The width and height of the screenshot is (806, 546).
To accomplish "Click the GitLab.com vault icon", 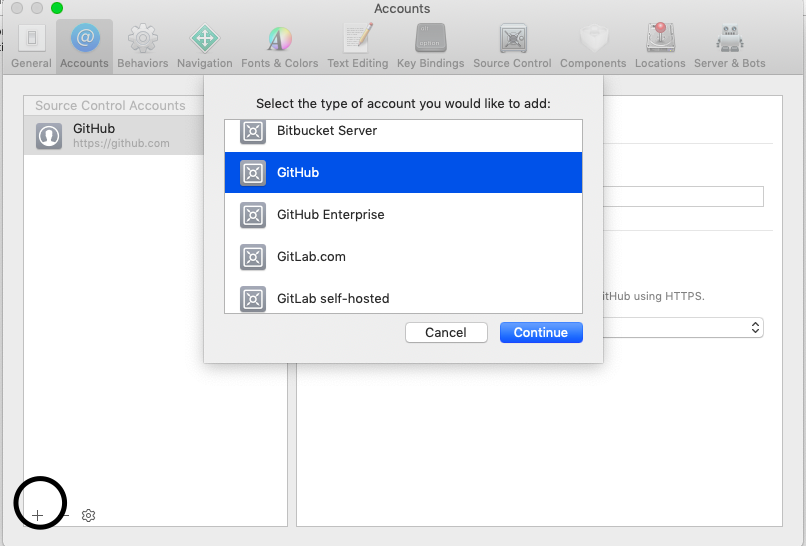I will (x=253, y=257).
